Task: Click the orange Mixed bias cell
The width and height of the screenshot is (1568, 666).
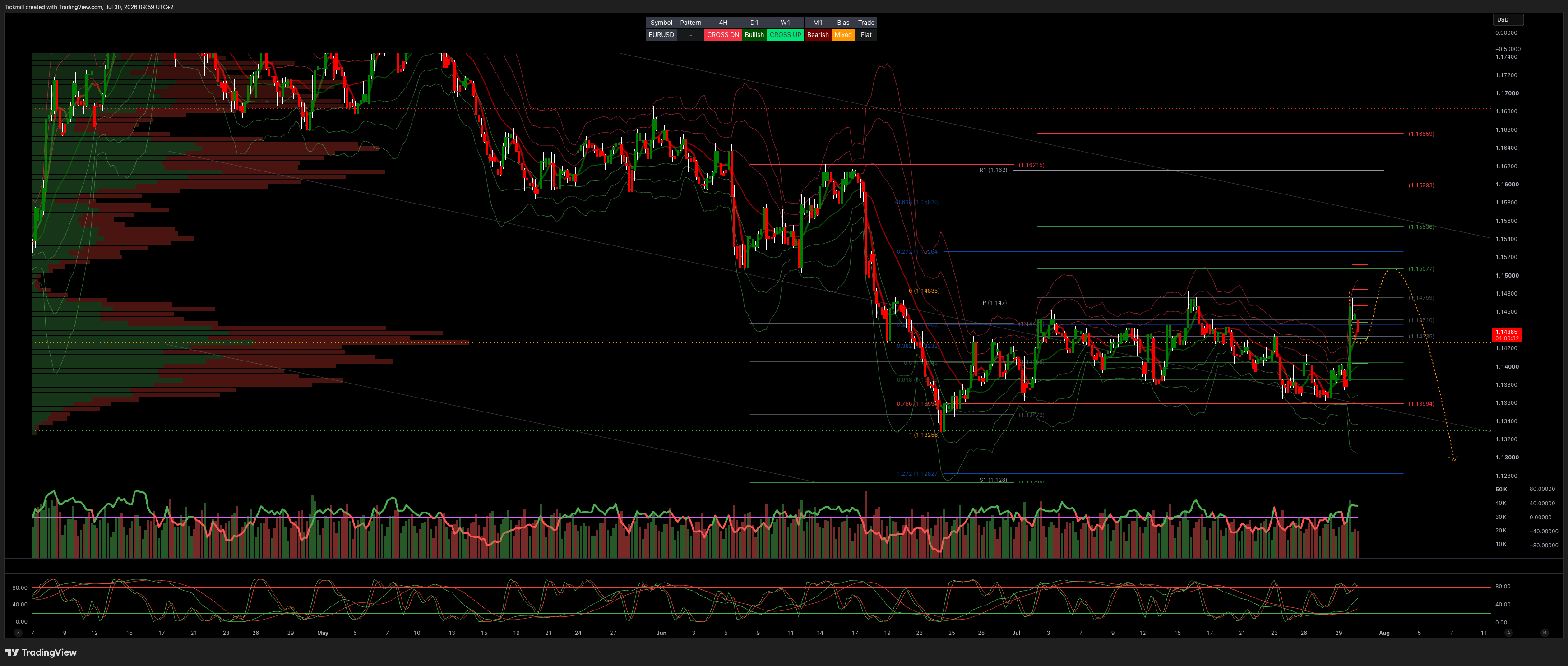Action: click(x=843, y=35)
